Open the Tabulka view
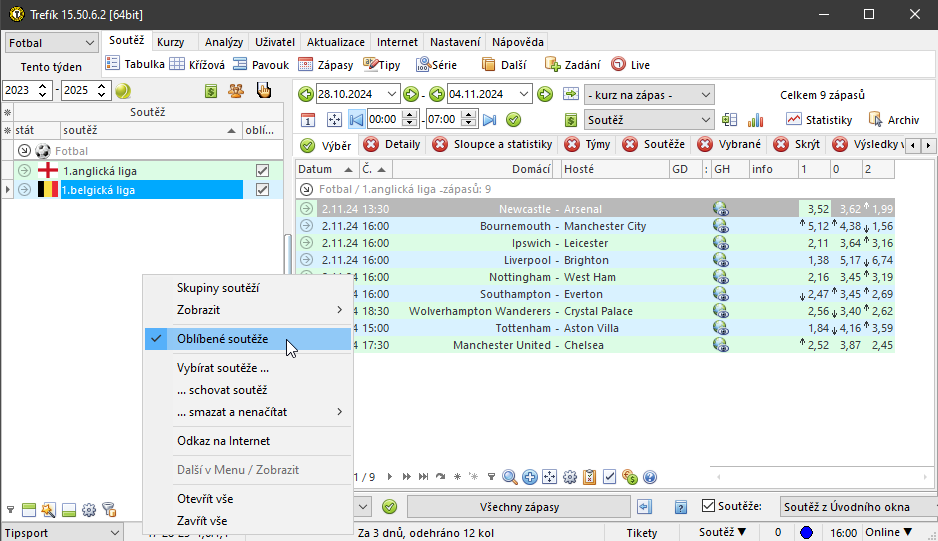 (x=135, y=65)
